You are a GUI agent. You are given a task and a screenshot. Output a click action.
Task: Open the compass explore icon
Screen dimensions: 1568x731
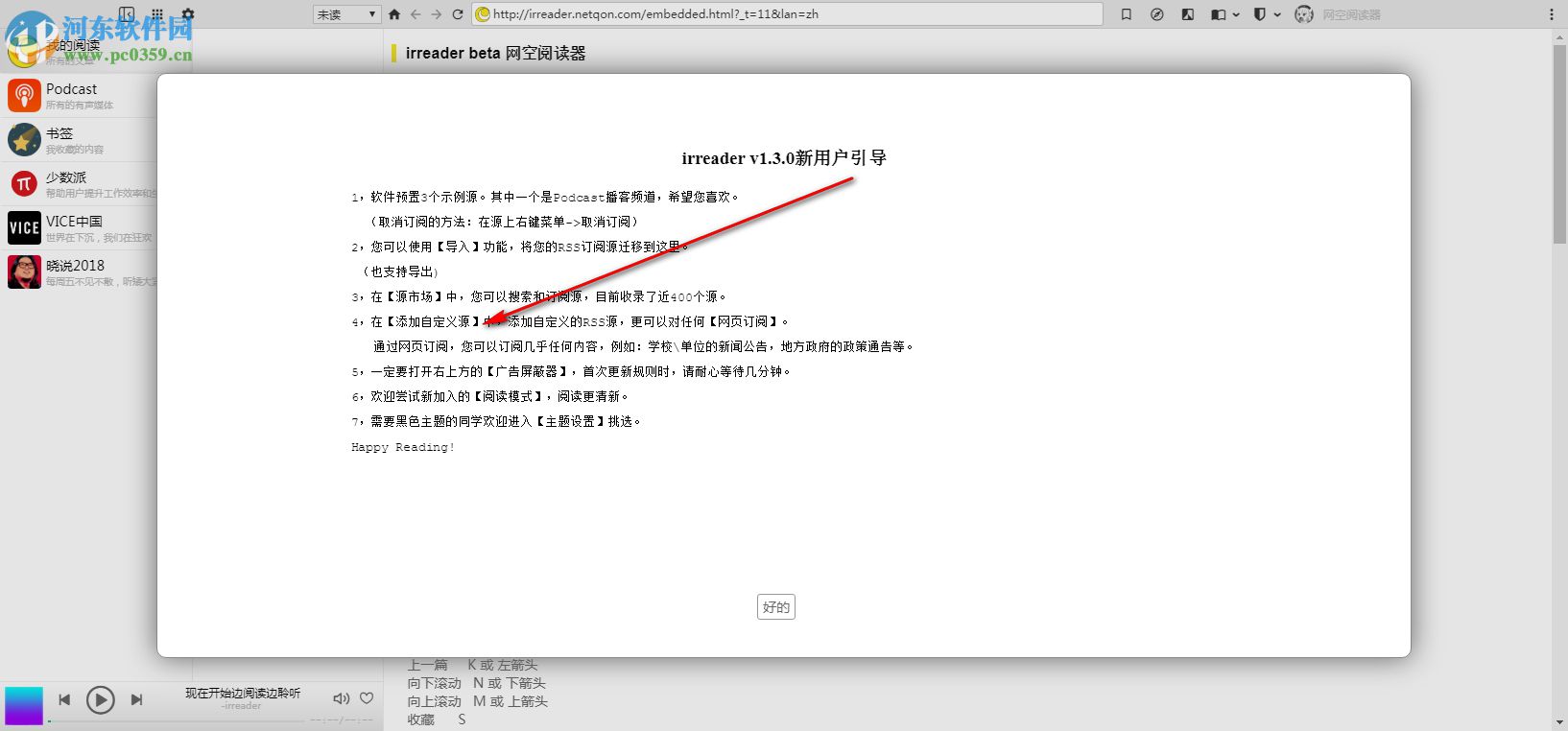(1157, 14)
